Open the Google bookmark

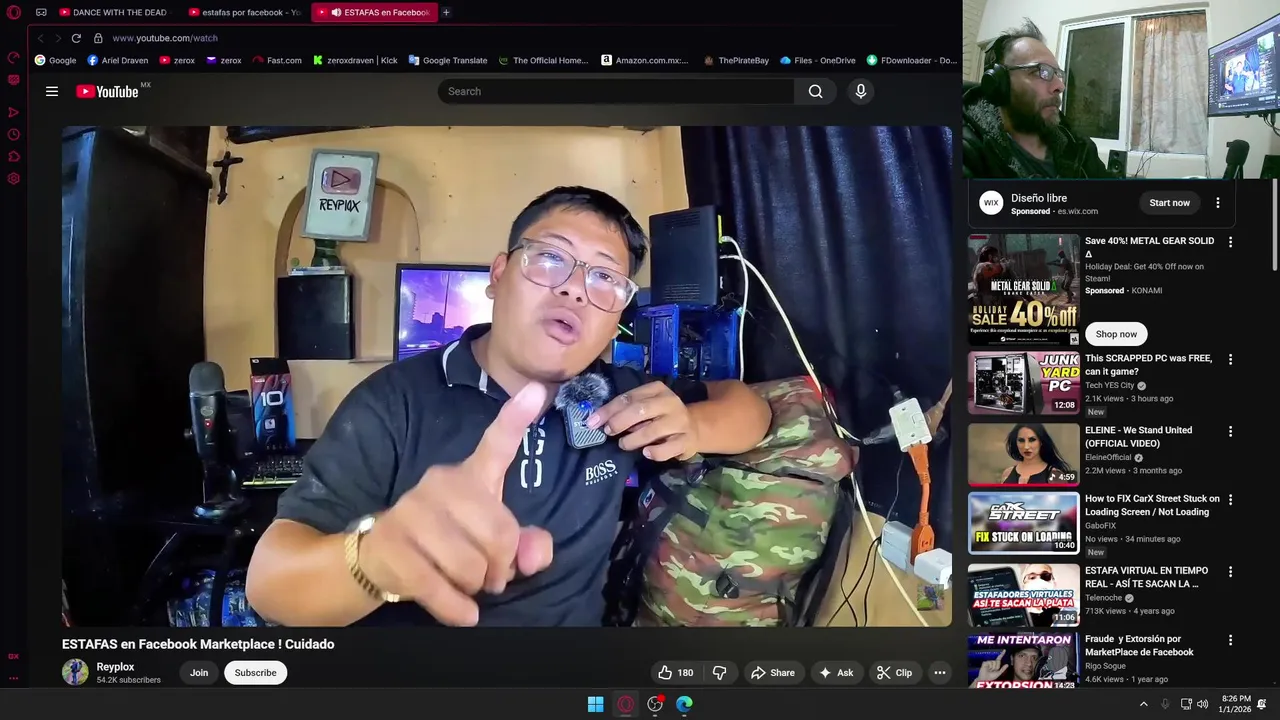56,60
